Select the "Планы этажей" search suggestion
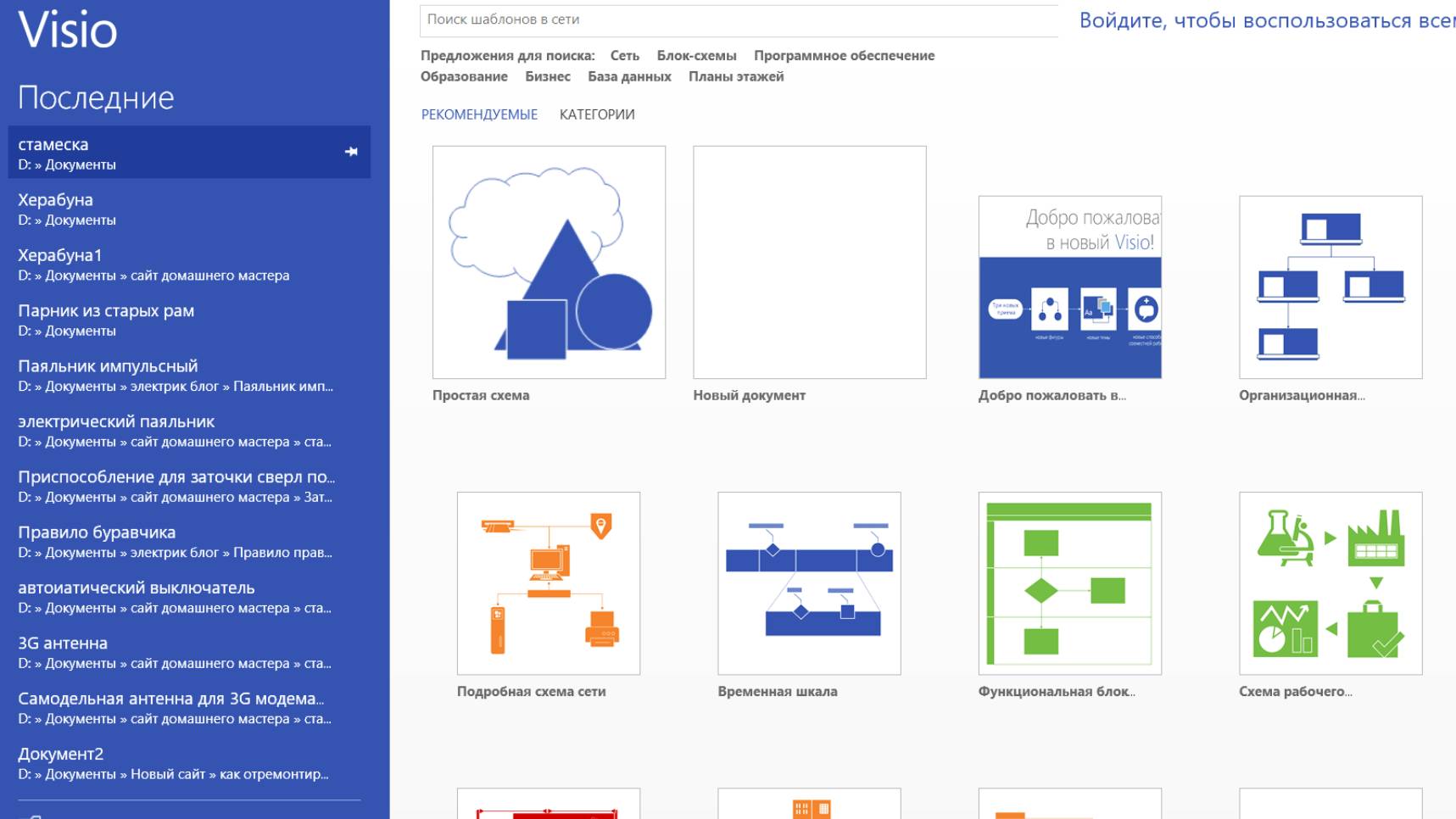Screen dimensions: 1456x819 coord(735,75)
